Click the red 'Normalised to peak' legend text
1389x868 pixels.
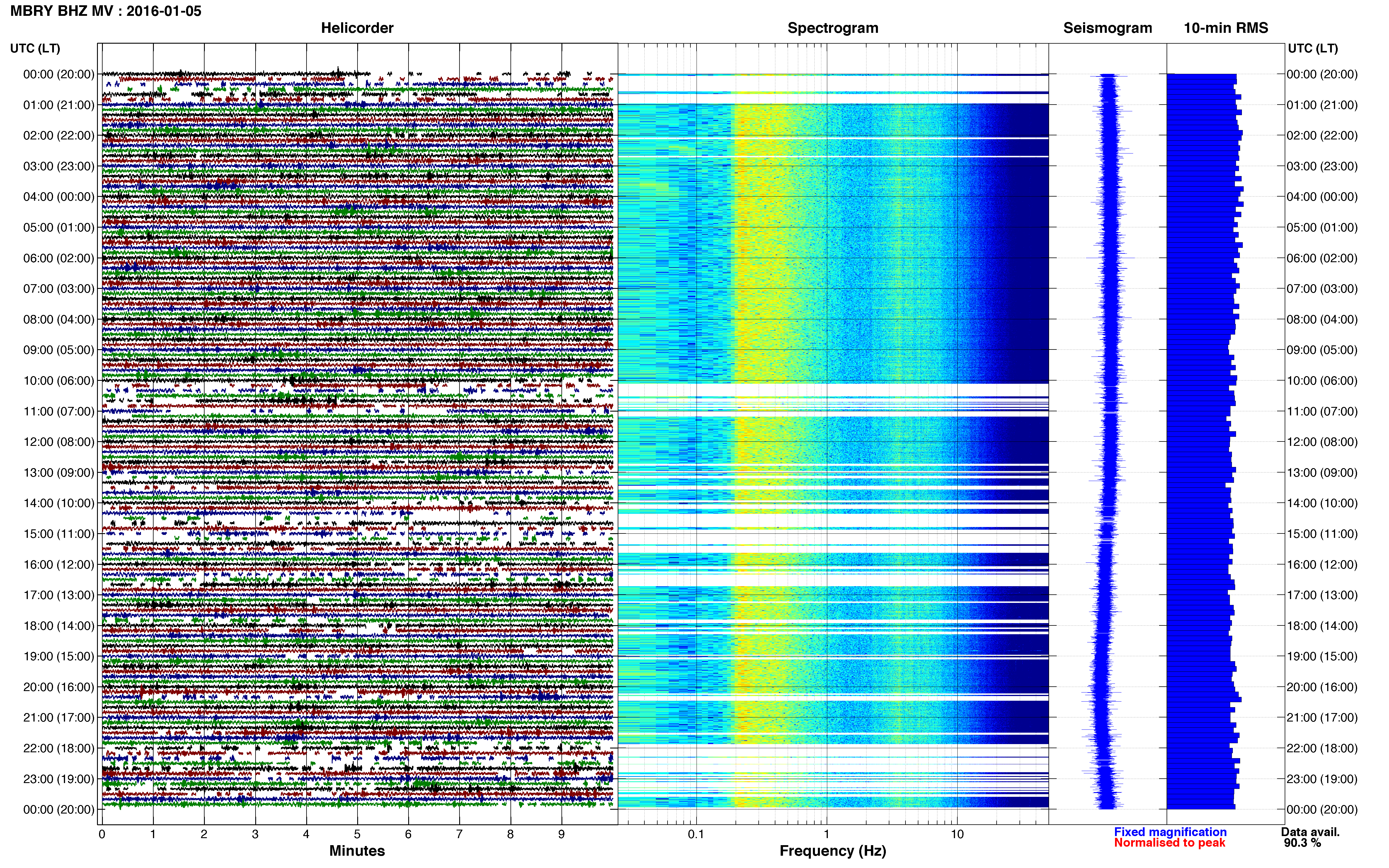pos(1170,843)
